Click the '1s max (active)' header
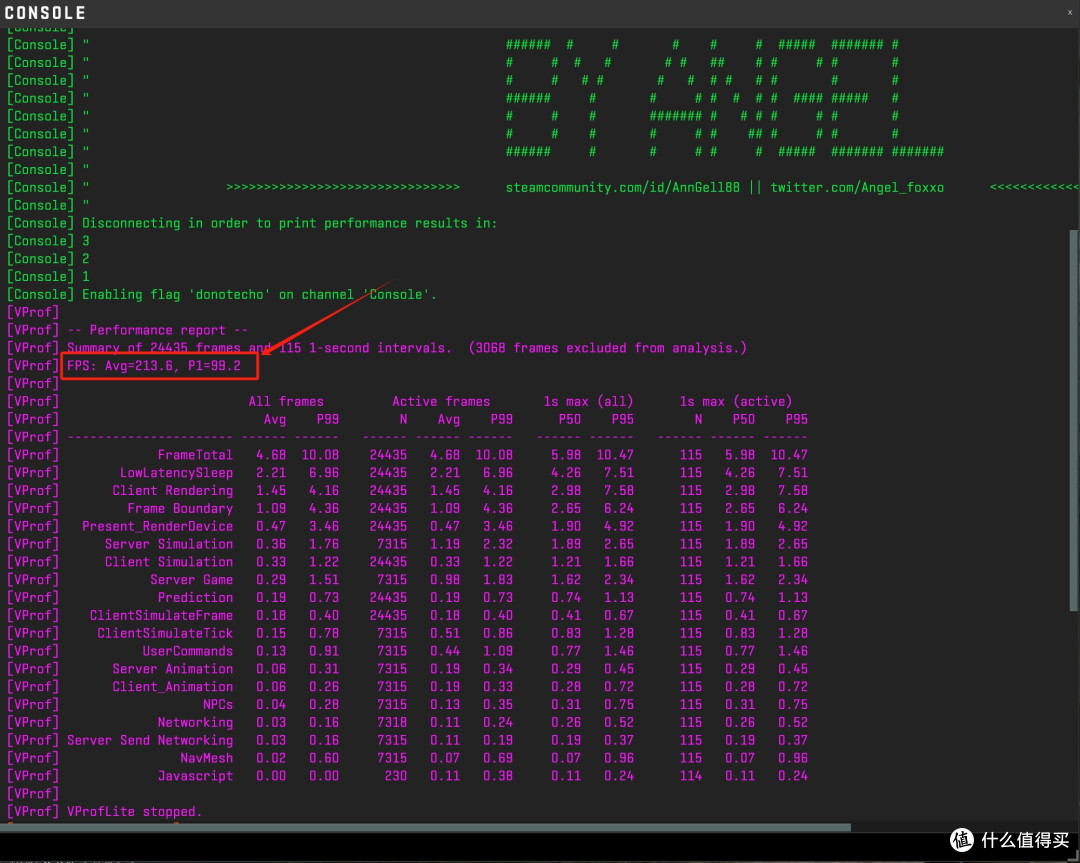Screen dimensions: 1080x863 coord(736,402)
